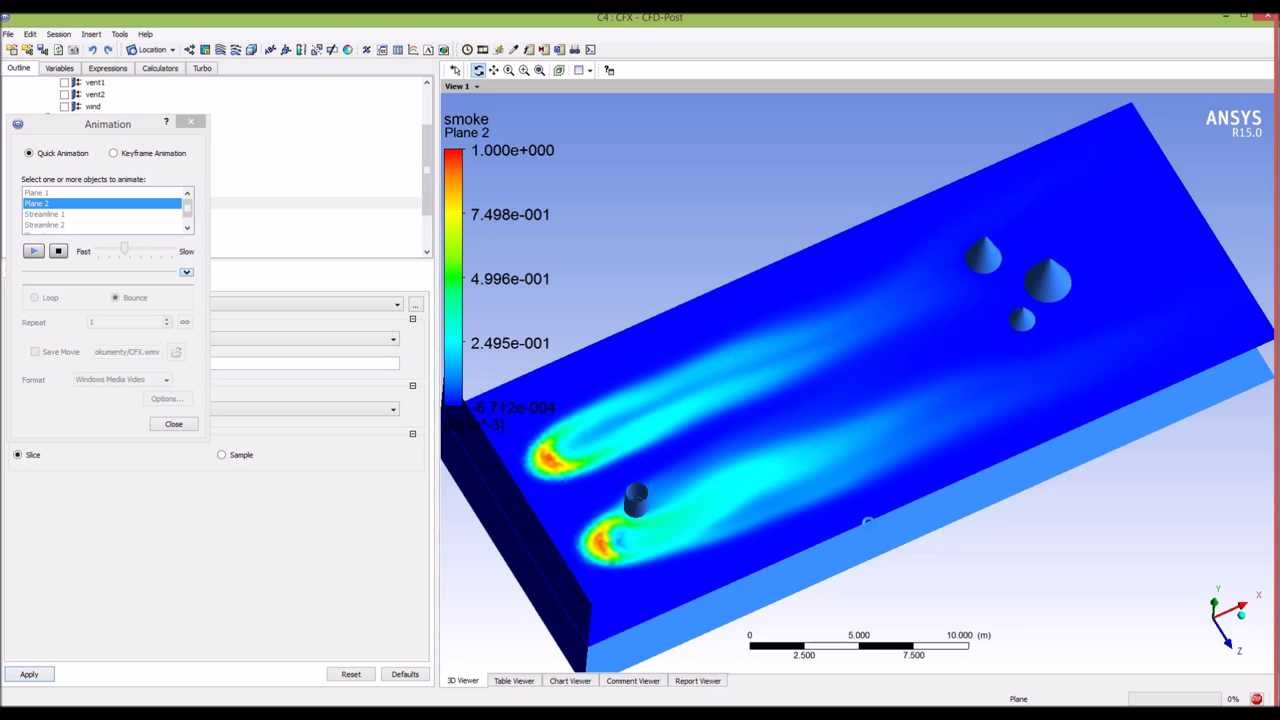Open the View 1 dropdown menu
The width and height of the screenshot is (1280, 720).
point(462,86)
